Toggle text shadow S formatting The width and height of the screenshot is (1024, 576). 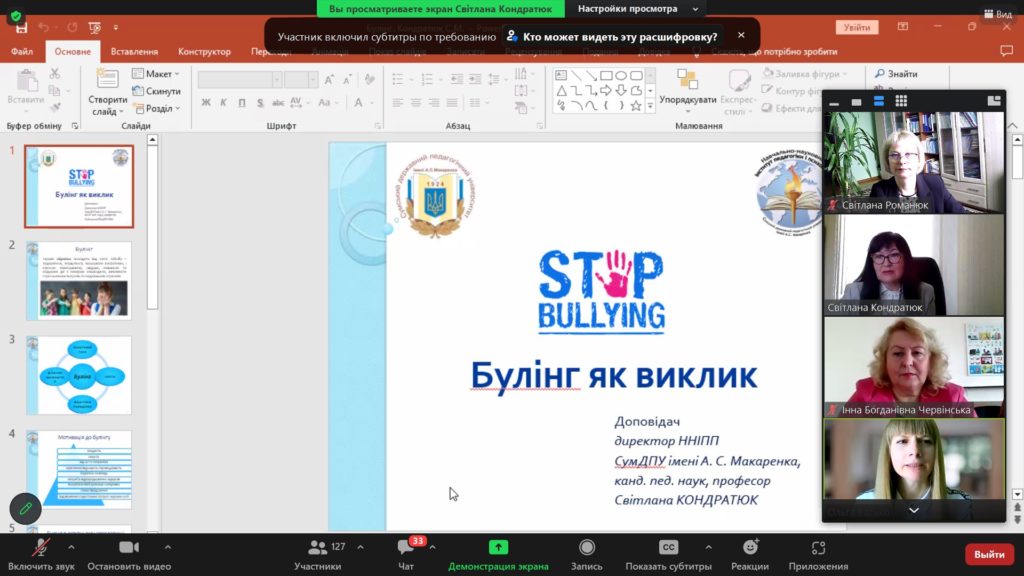(x=260, y=103)
